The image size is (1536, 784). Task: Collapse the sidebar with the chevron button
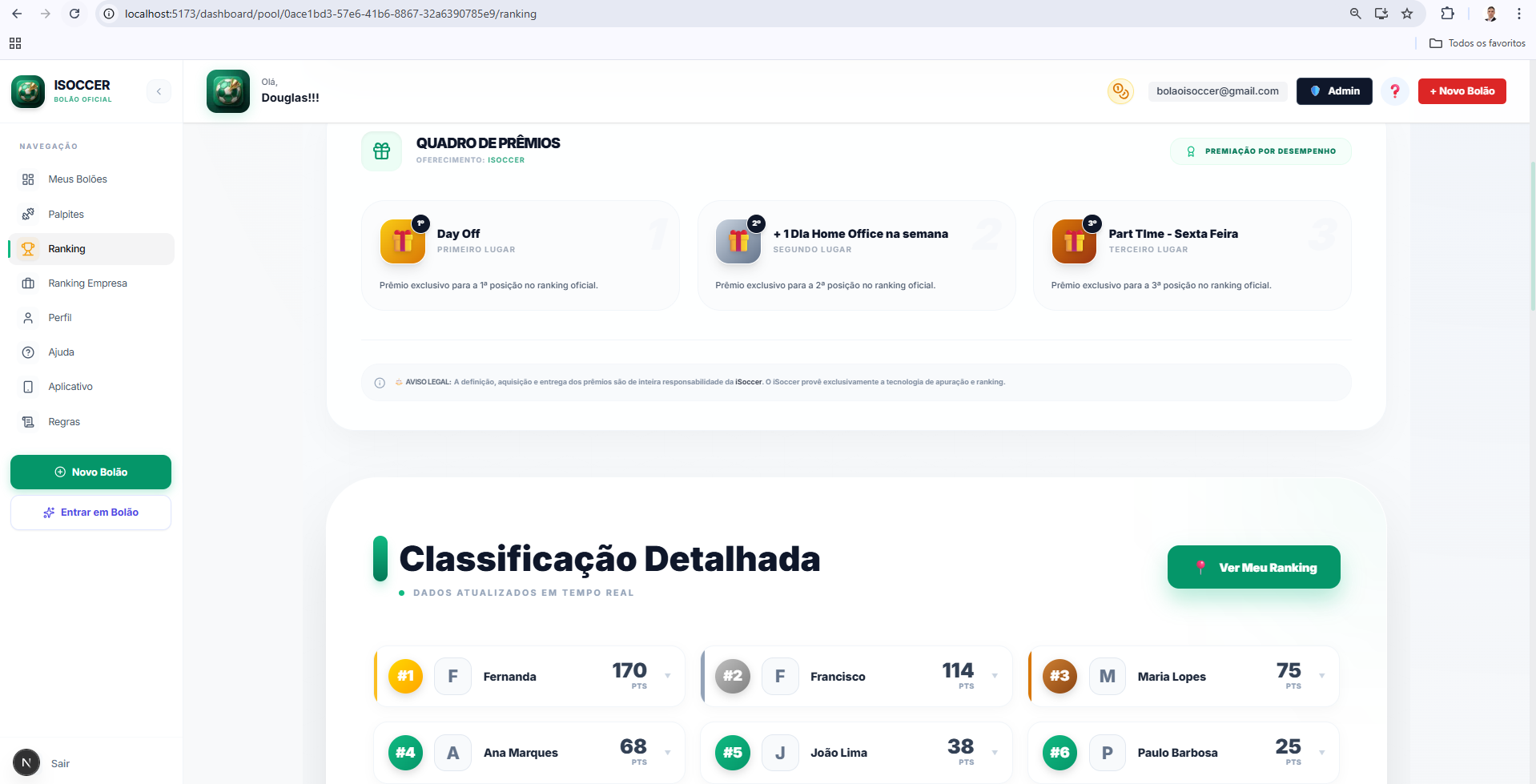pos(159,91)
